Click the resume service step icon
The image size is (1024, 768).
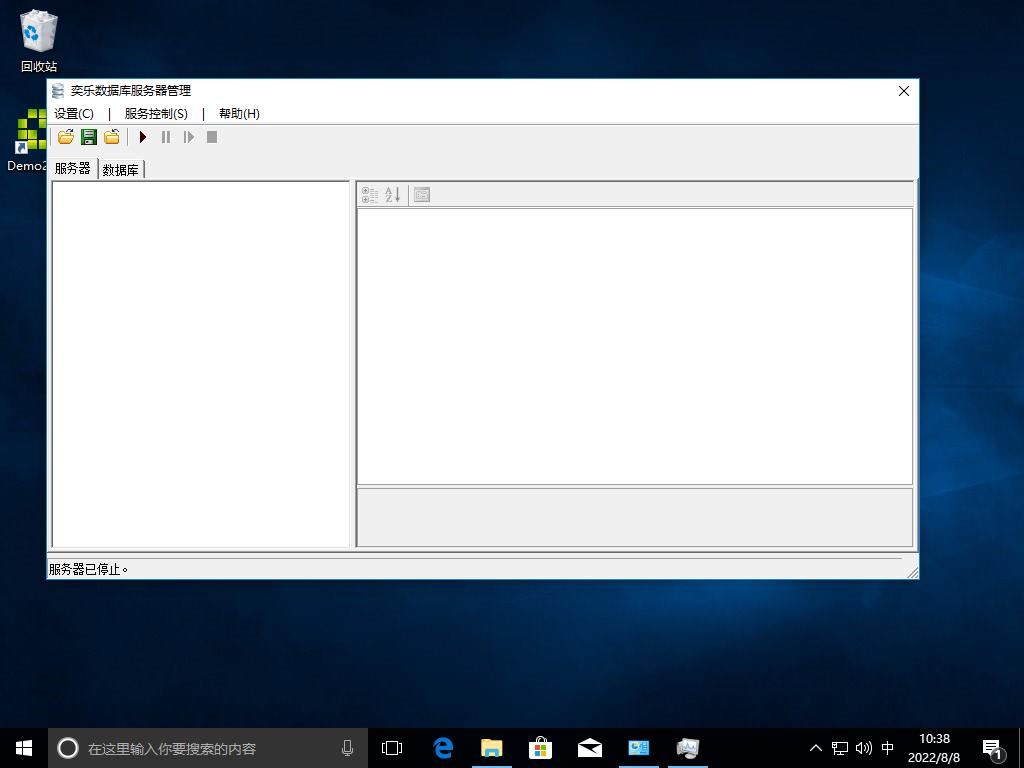pyautogui.click(x=189, y=137)
